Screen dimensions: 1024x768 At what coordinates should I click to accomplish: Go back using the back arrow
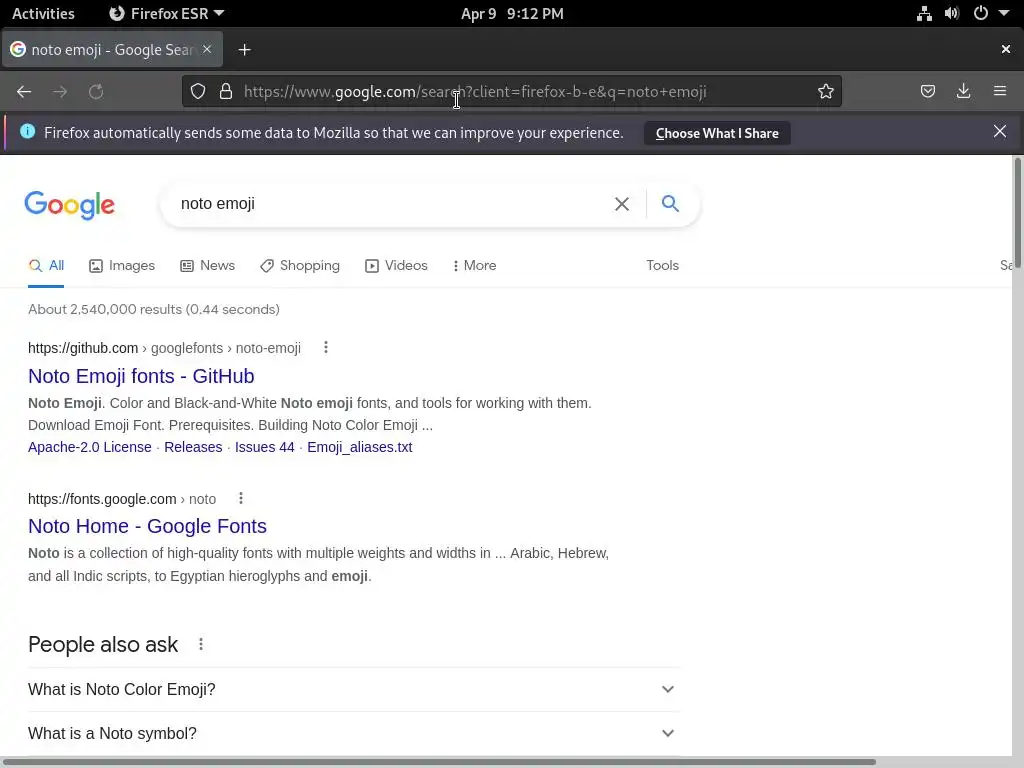point(24,91)
